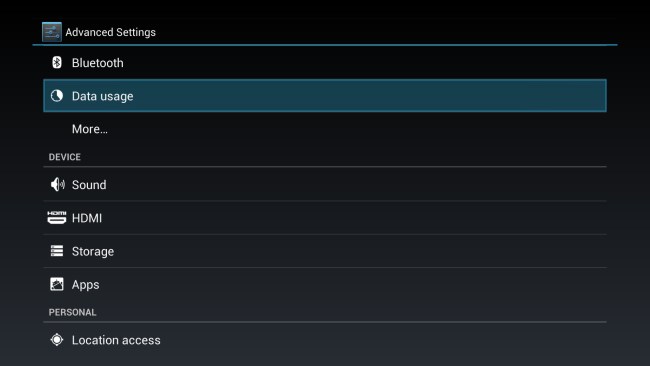
Task: Open Sound settings
Action: (325, 184)
